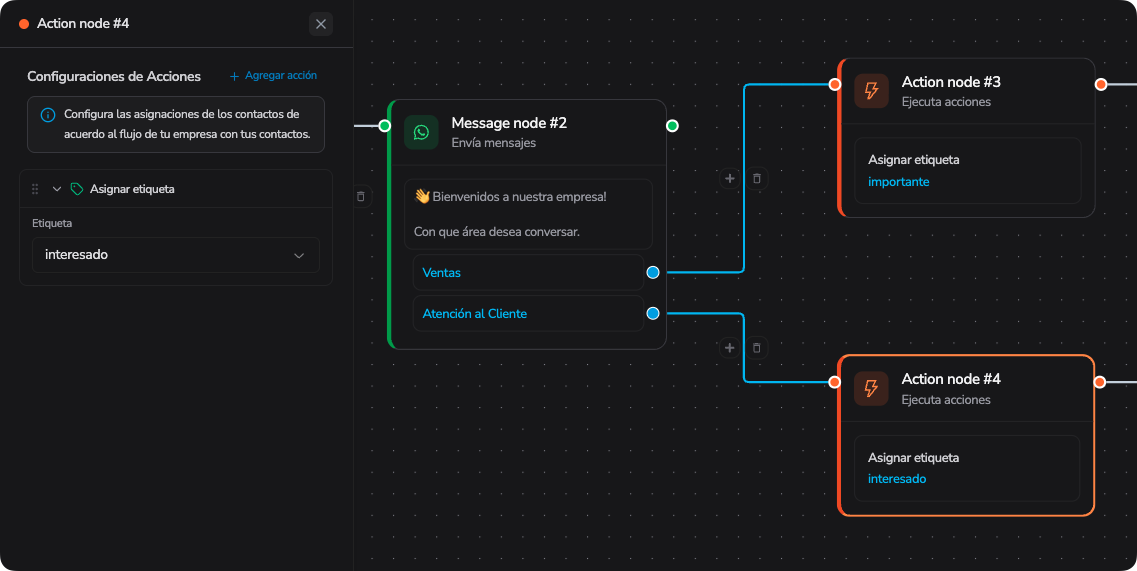The width and height of the screenshot is (1137, 571).
Task: Click the interesado tag in Action node #4
Action: tap(897, 479)
